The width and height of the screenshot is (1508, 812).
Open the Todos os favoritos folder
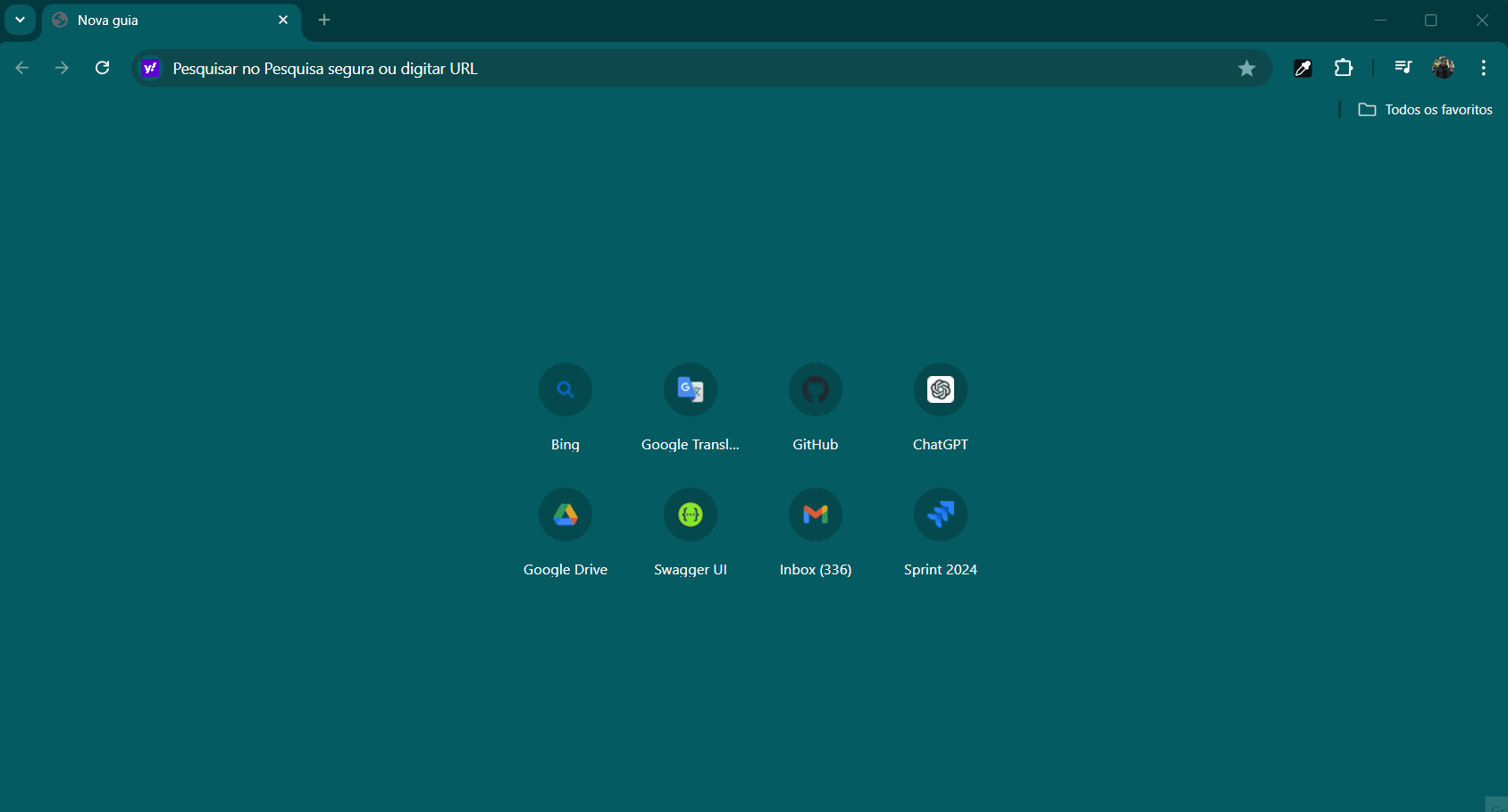[x=1426, y=110]
